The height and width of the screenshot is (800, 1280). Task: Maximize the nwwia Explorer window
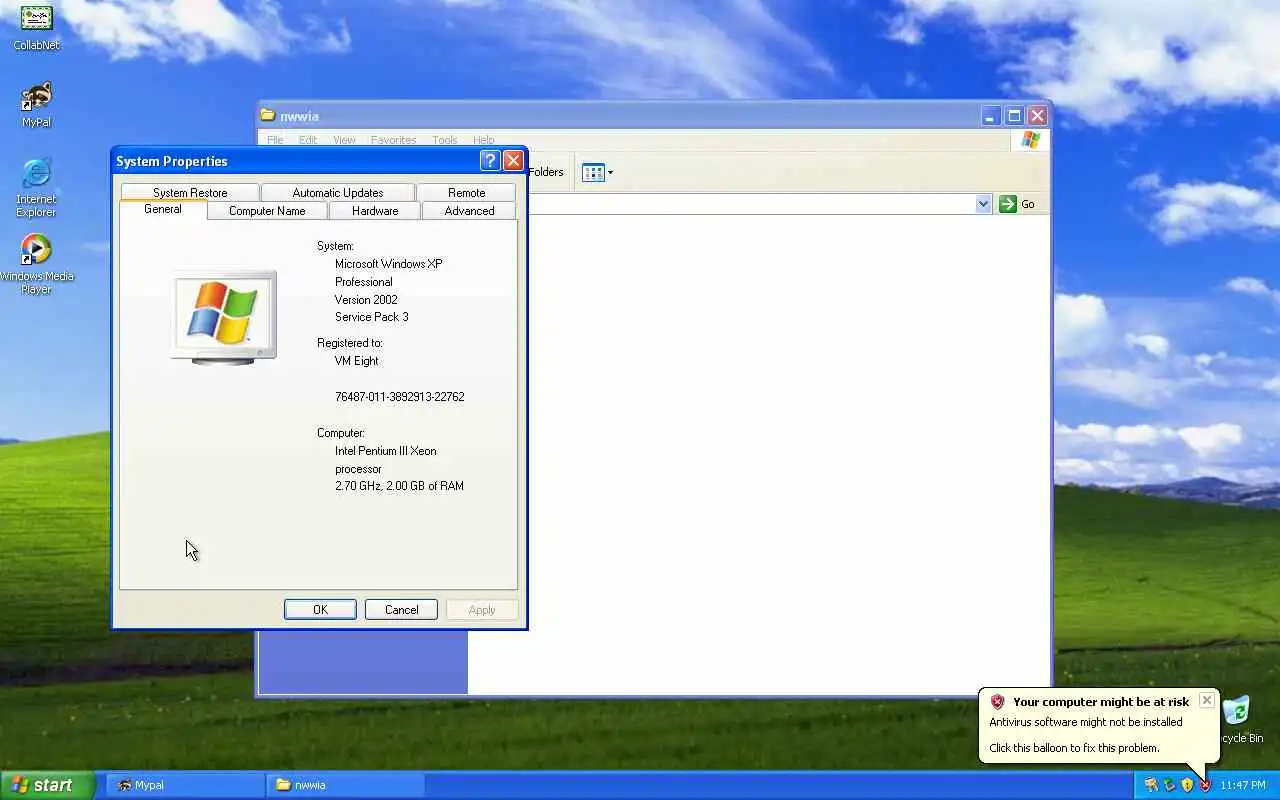[1014, 116]
